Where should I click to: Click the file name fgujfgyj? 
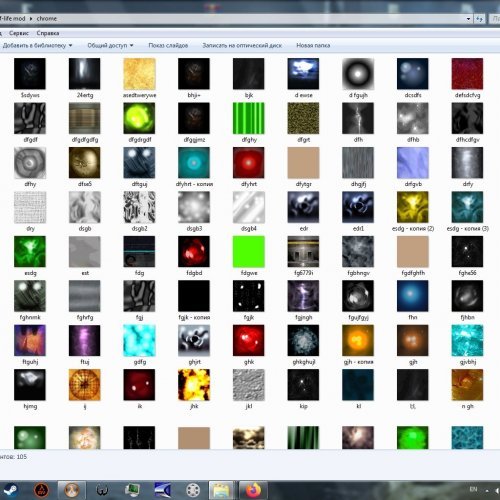(x=358, y=317)
